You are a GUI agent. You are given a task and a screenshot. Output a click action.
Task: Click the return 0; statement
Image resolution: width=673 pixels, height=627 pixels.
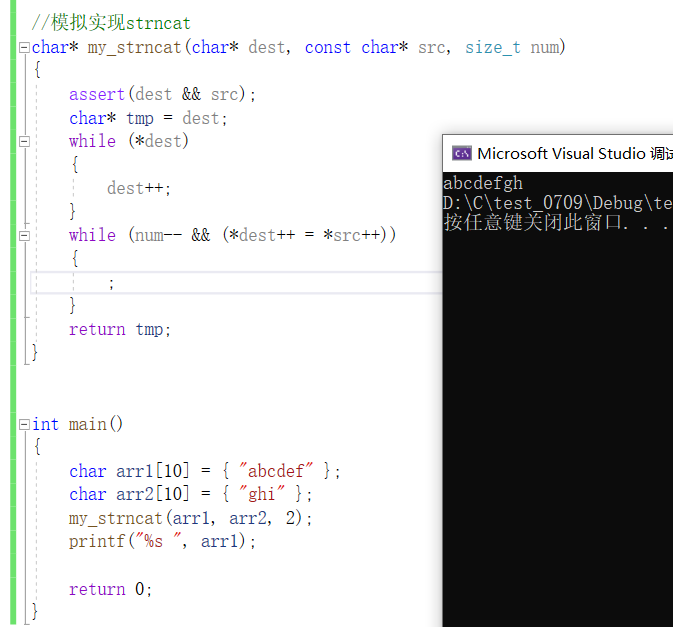[110, 589]
